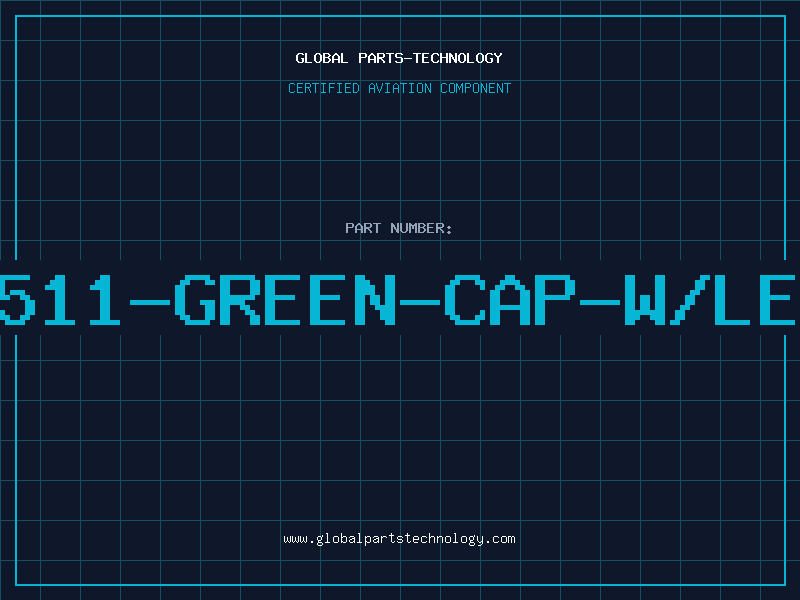Select the CERTIFIED AVIATION COMPONENT subtitle

(399, 88)
